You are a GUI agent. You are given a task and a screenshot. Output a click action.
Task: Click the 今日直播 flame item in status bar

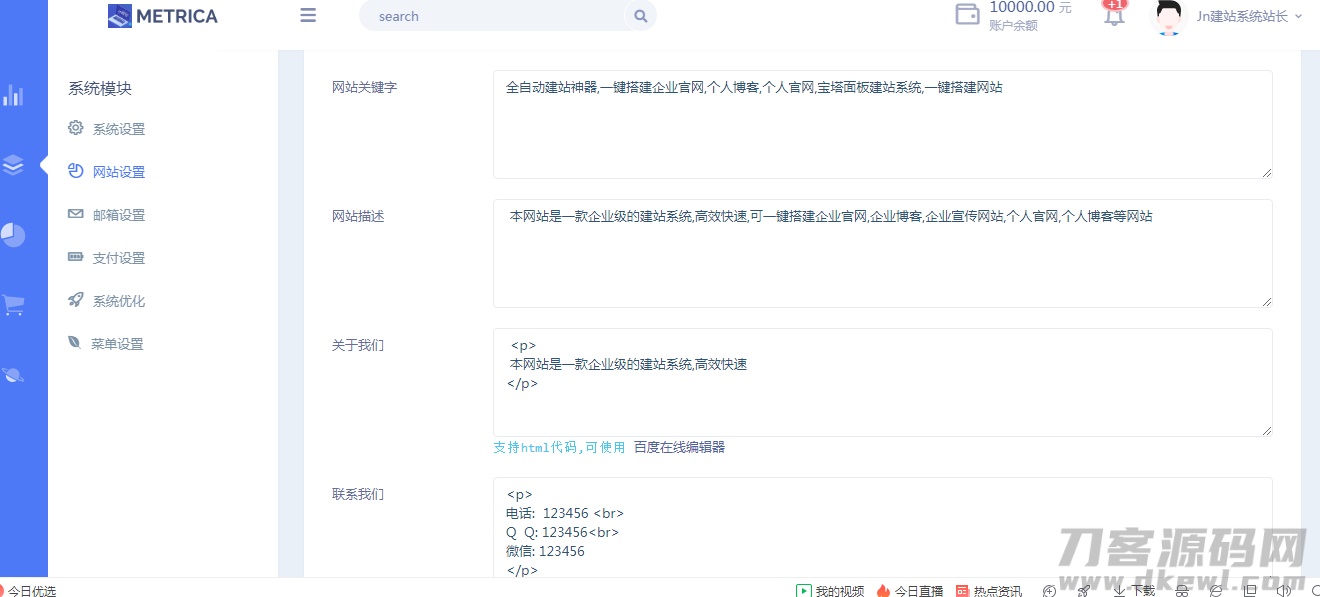(x=910, y=591)
